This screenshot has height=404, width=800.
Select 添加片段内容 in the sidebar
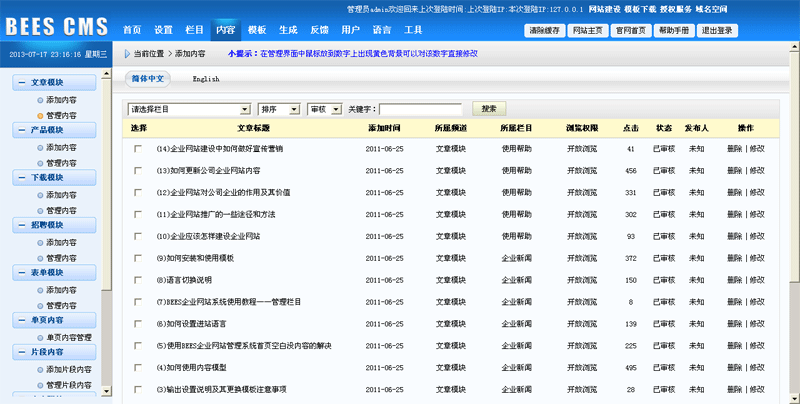point(69,369)
